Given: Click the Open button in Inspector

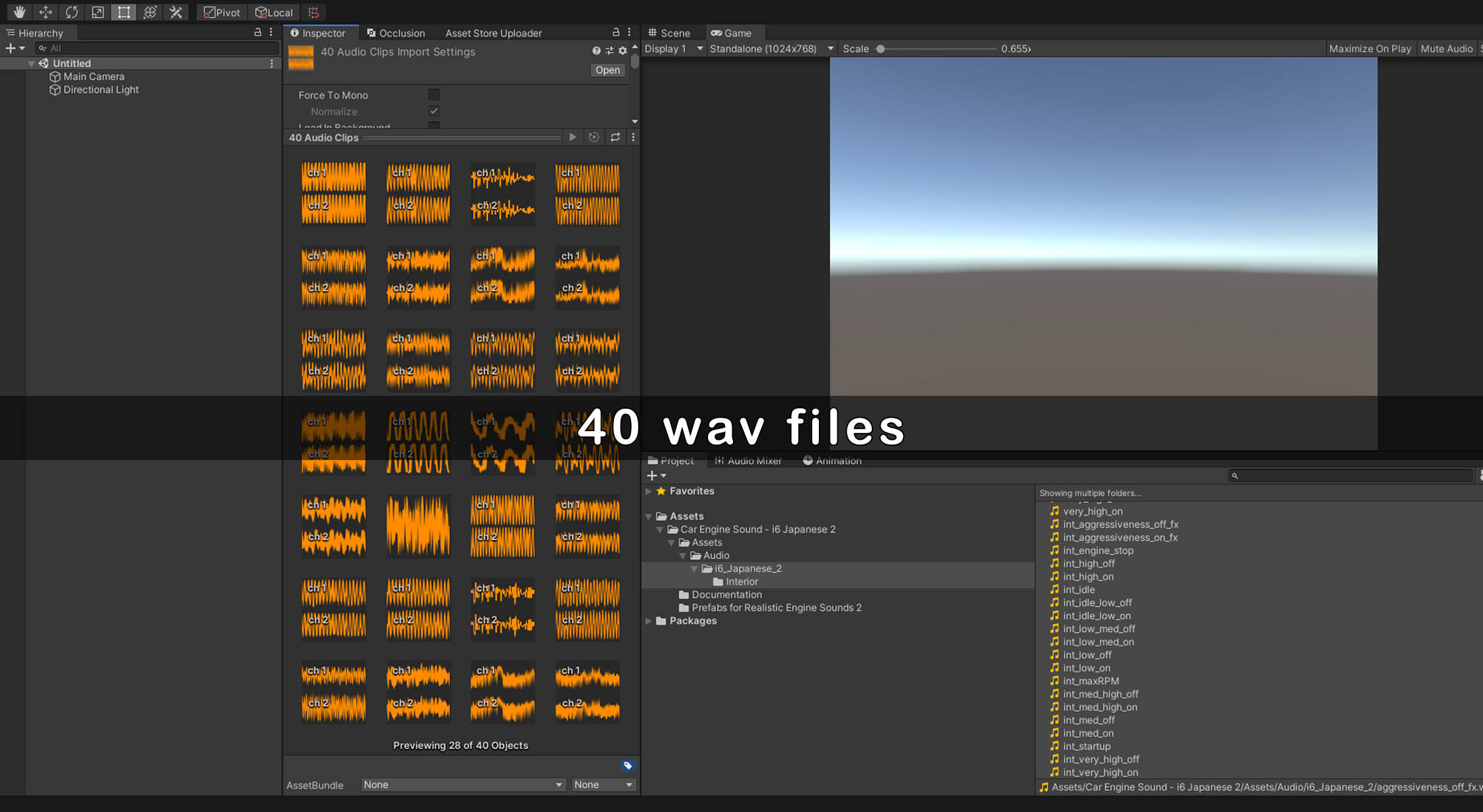Looking at the screenshot, I should tap(607, 70).
